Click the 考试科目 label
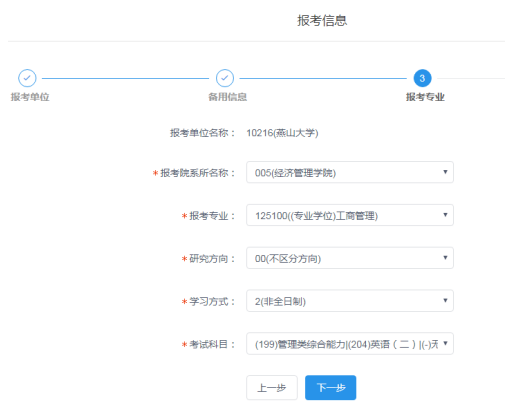The width and height of the screenshot is (506, 408). (x=212, y=344)
